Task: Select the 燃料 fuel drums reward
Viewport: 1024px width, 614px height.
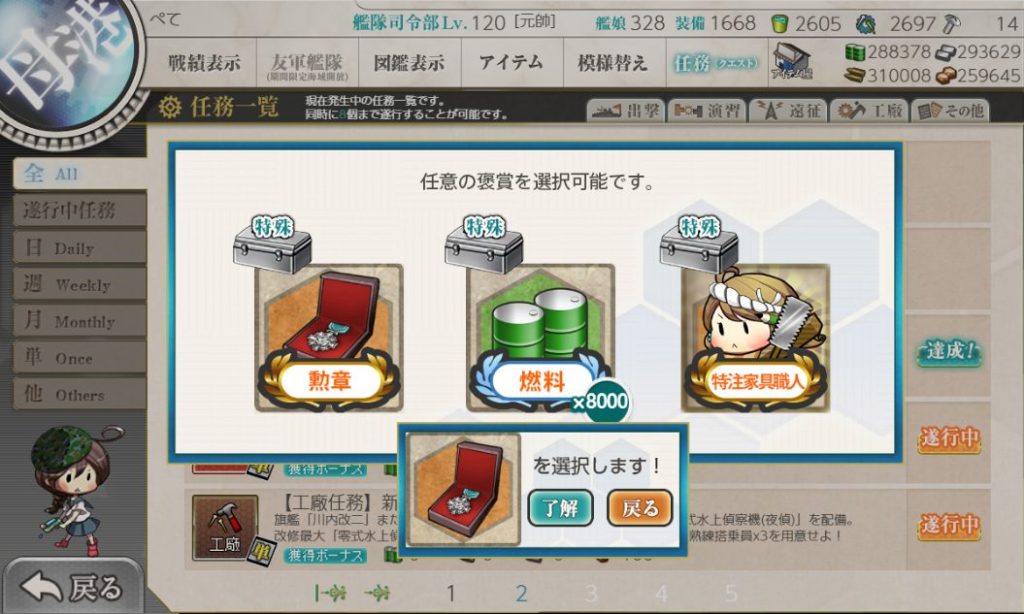Action: click(541, 338)
